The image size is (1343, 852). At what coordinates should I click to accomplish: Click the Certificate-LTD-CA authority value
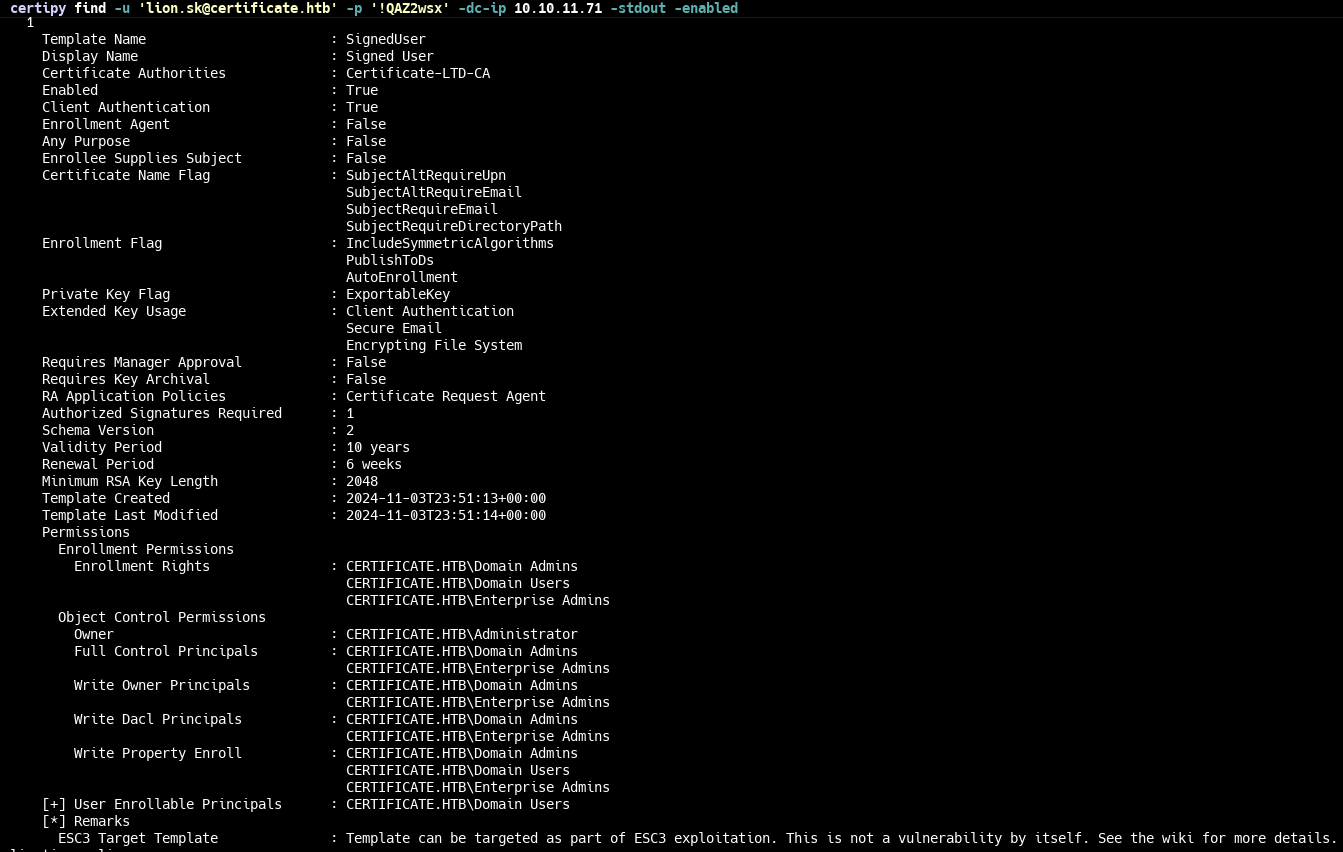click(x=417, y=74)
